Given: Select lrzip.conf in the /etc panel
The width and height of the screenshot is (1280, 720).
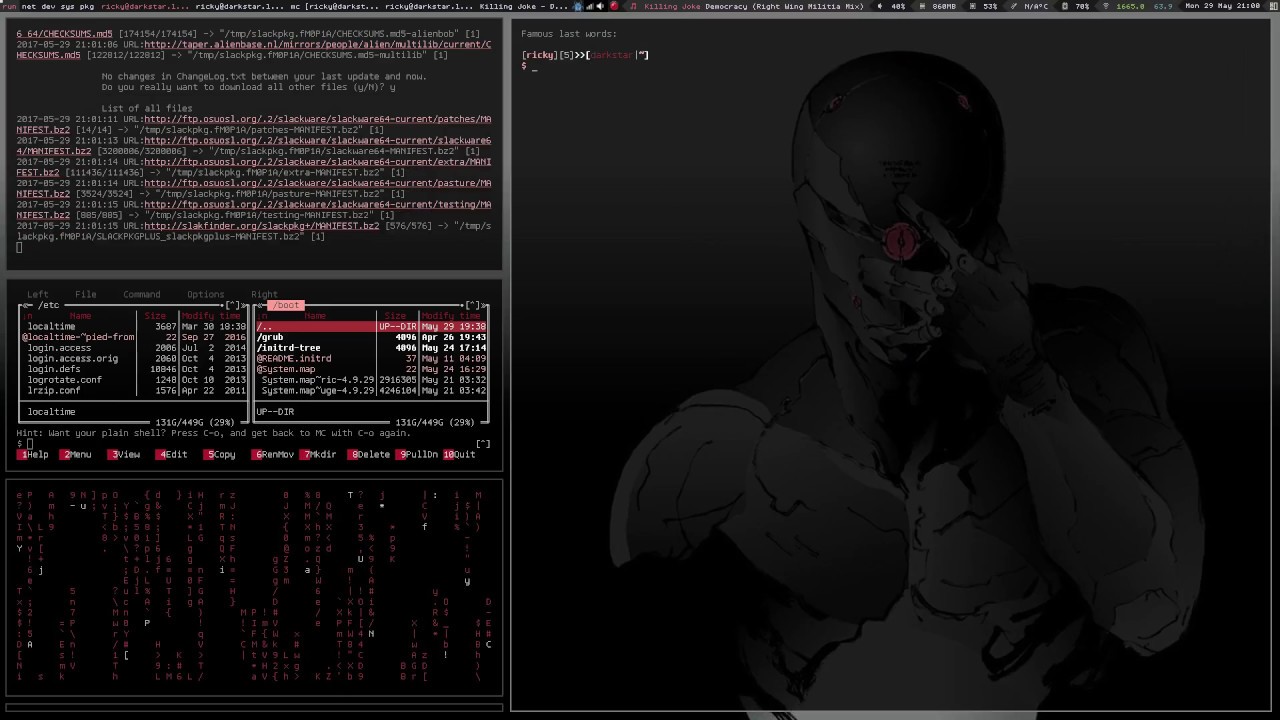Looking at the screenshot, I should tap(134, 390).
